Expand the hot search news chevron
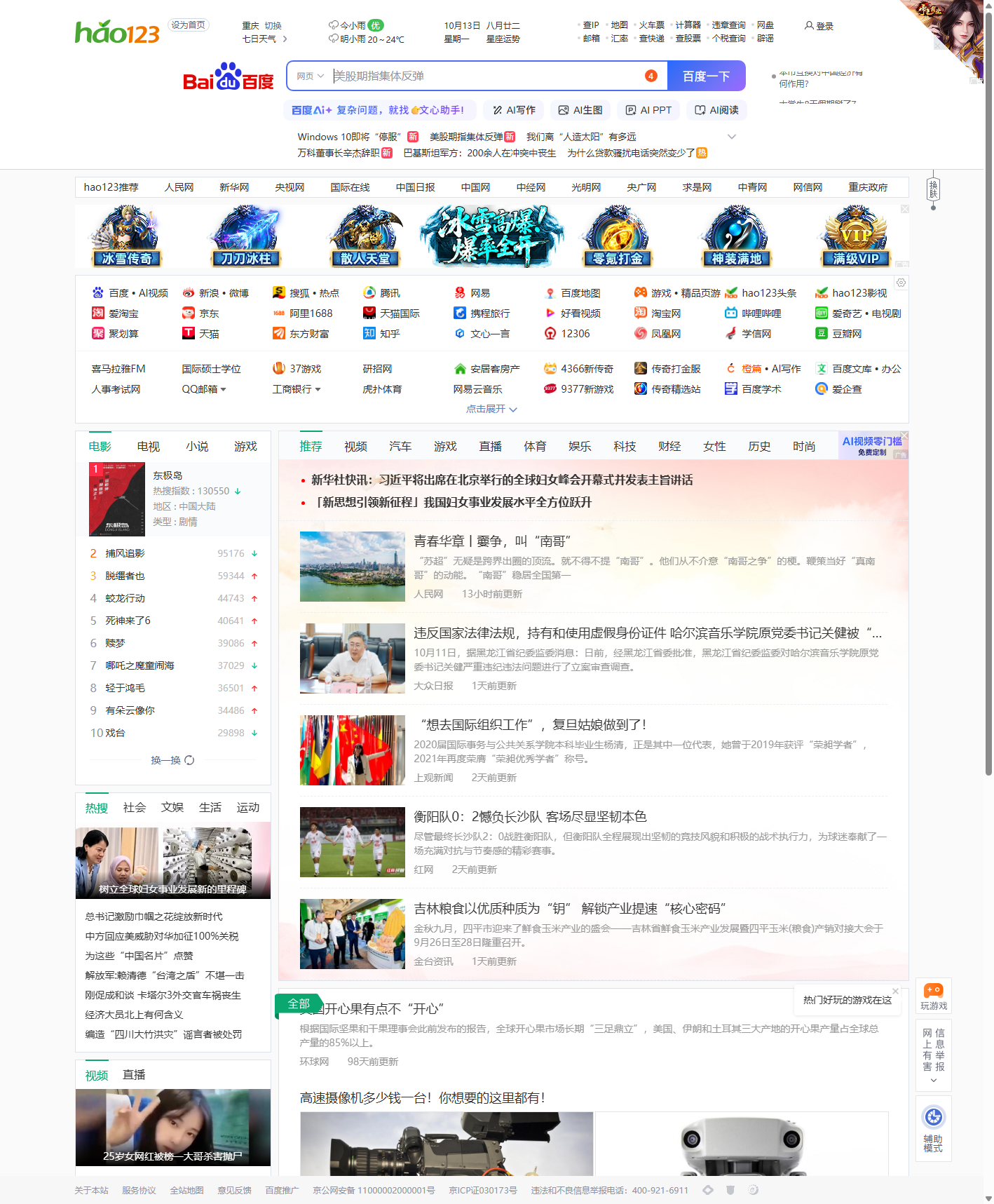 pyautogui.click(x=732, y=137)
